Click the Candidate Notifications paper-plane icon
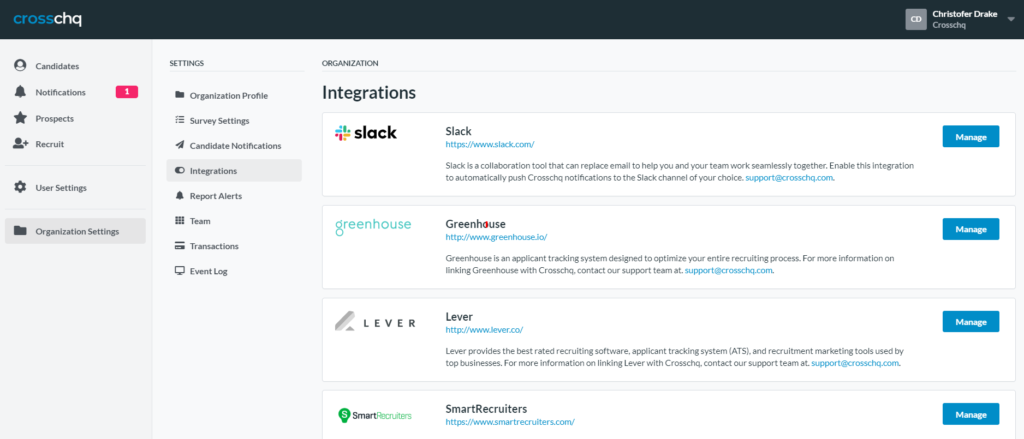The width and height of the screenshot is (1024, 439). click(179, 145)
